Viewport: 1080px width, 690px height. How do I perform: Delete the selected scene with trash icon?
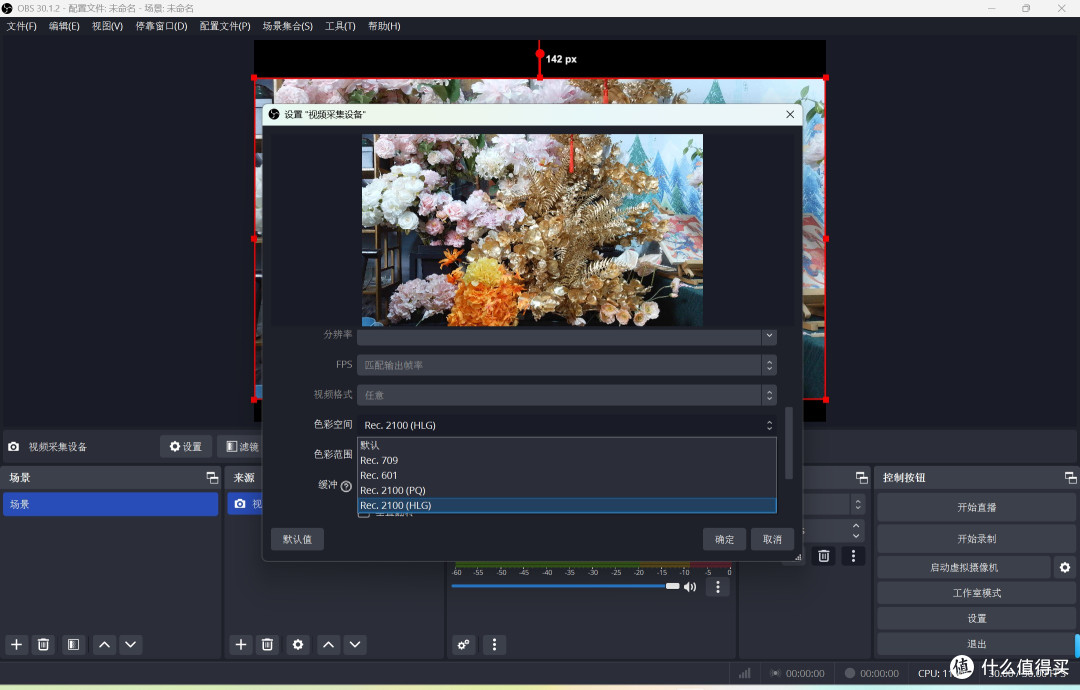click(x=43, y=645)
